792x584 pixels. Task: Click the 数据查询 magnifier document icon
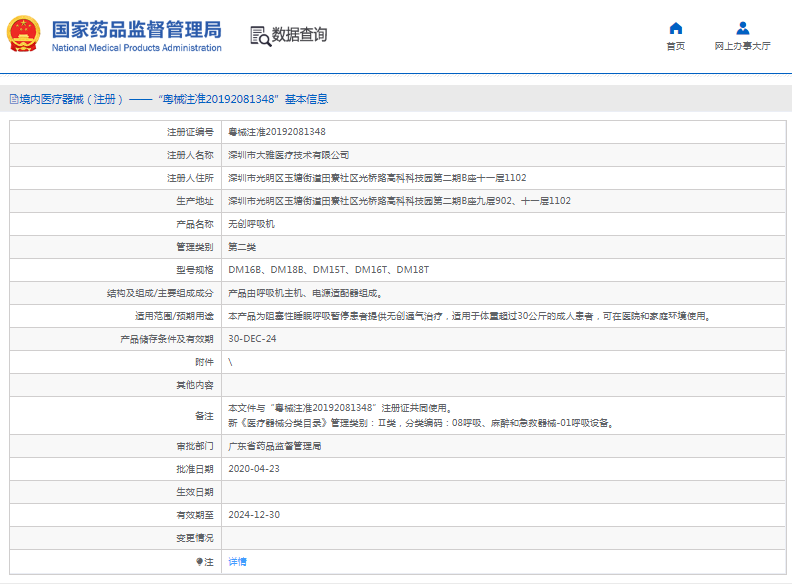pyautogui.click(x=260, y=36)
